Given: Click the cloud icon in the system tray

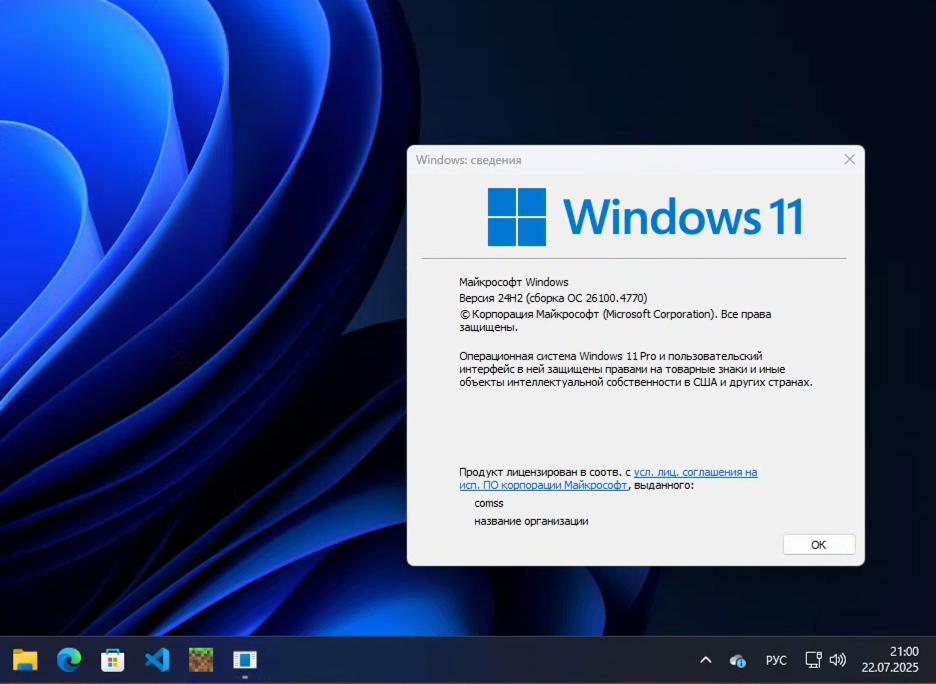Looking at the screenshot, I should click(737, 660).
